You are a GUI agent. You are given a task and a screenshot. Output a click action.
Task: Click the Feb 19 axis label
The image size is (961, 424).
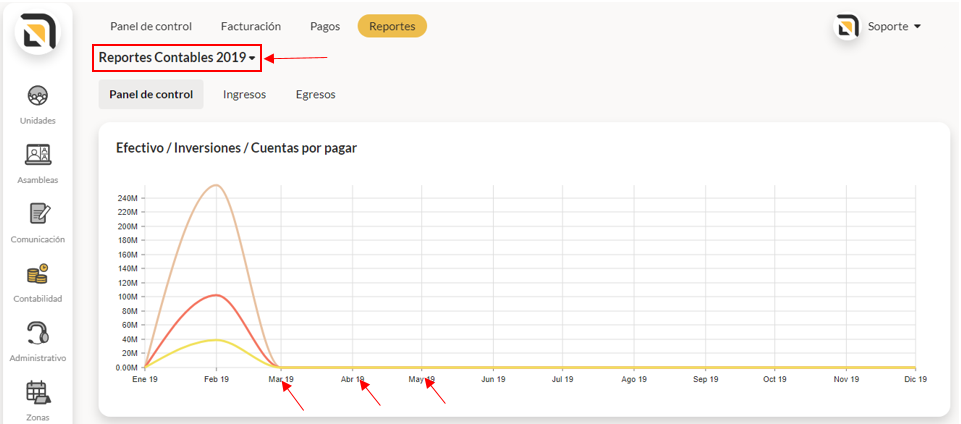(216, 380)
